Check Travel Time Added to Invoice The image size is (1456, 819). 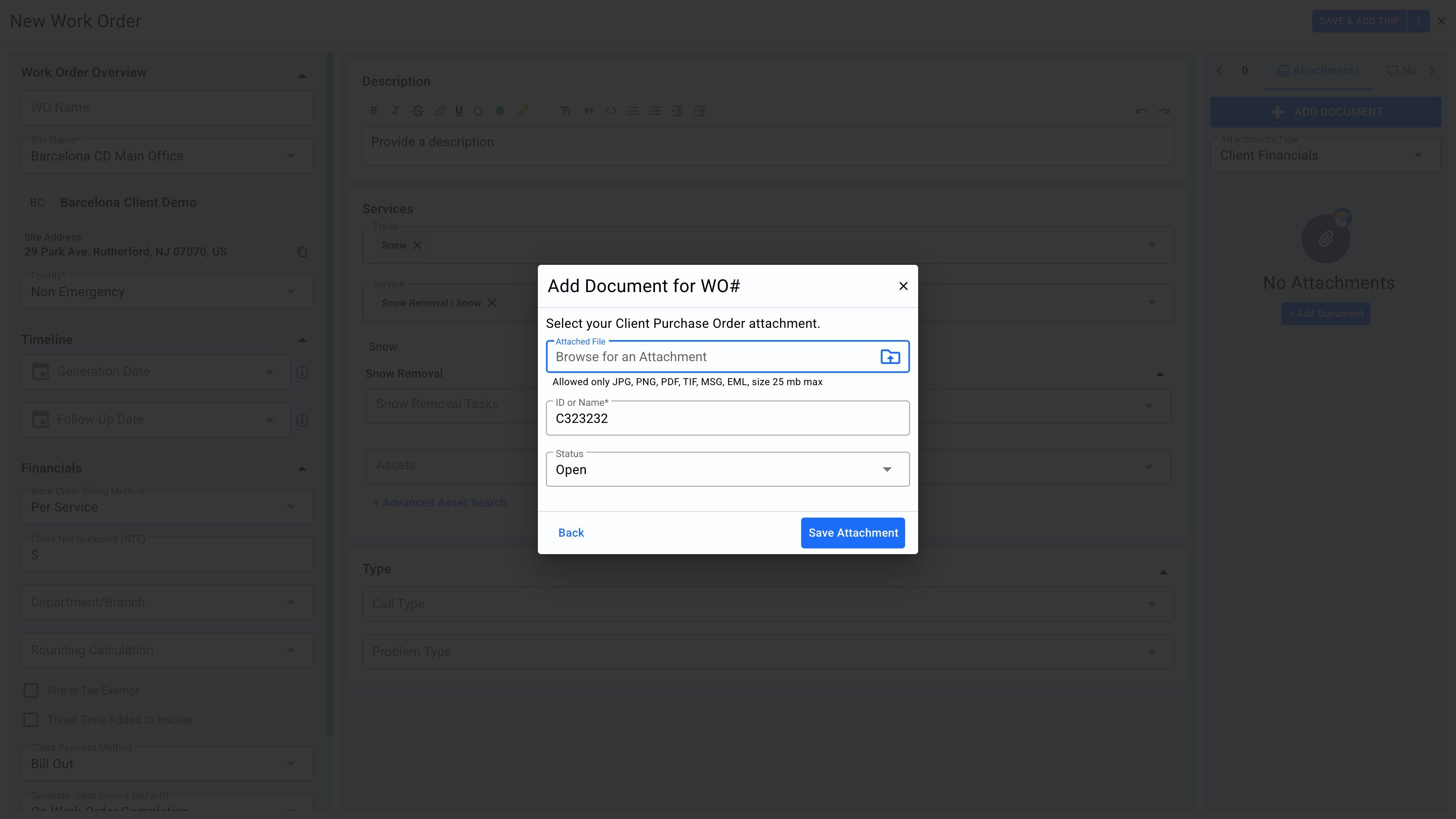tap(31, 719)
